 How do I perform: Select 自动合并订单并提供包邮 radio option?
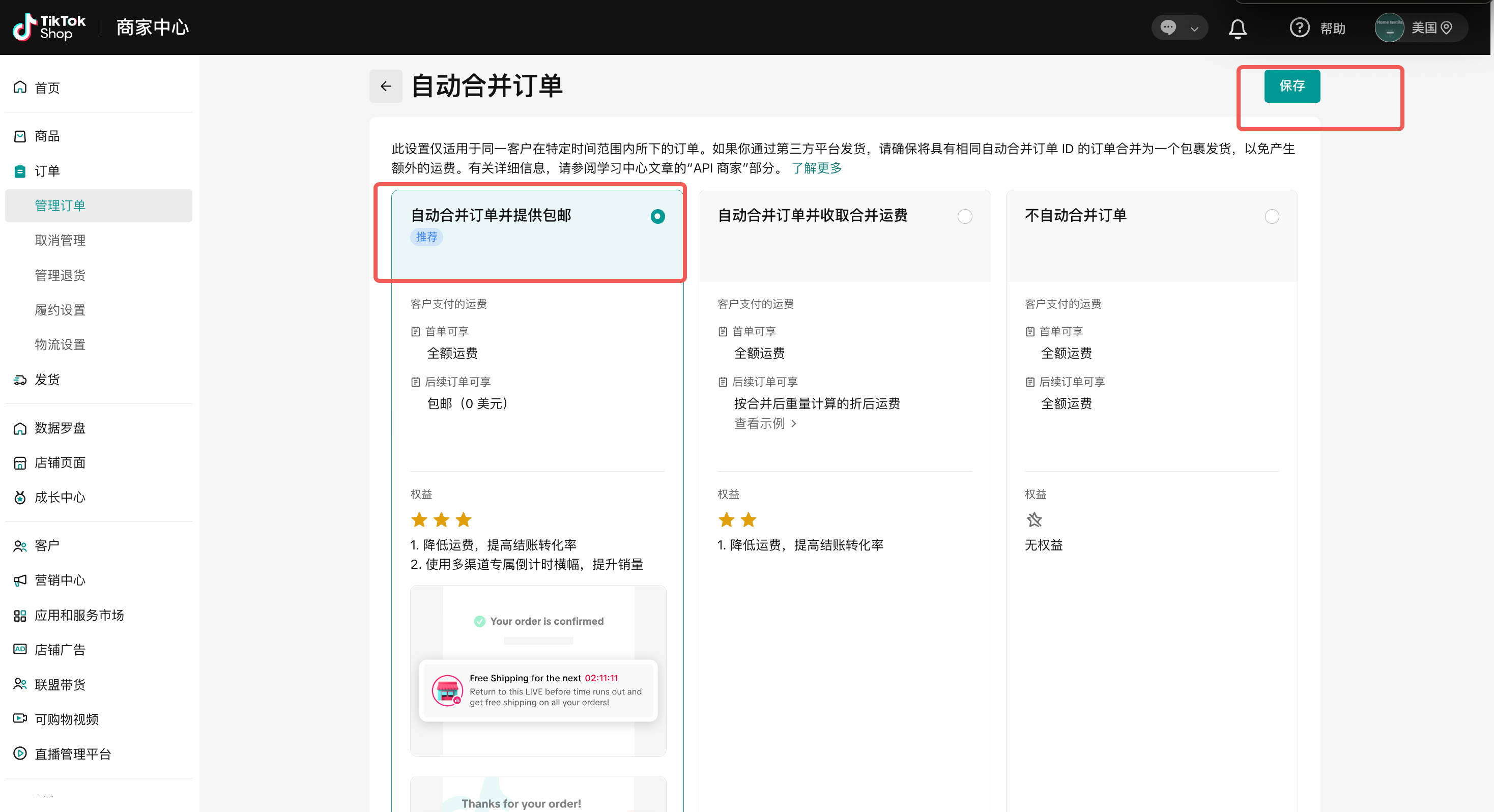pos(657,216)
